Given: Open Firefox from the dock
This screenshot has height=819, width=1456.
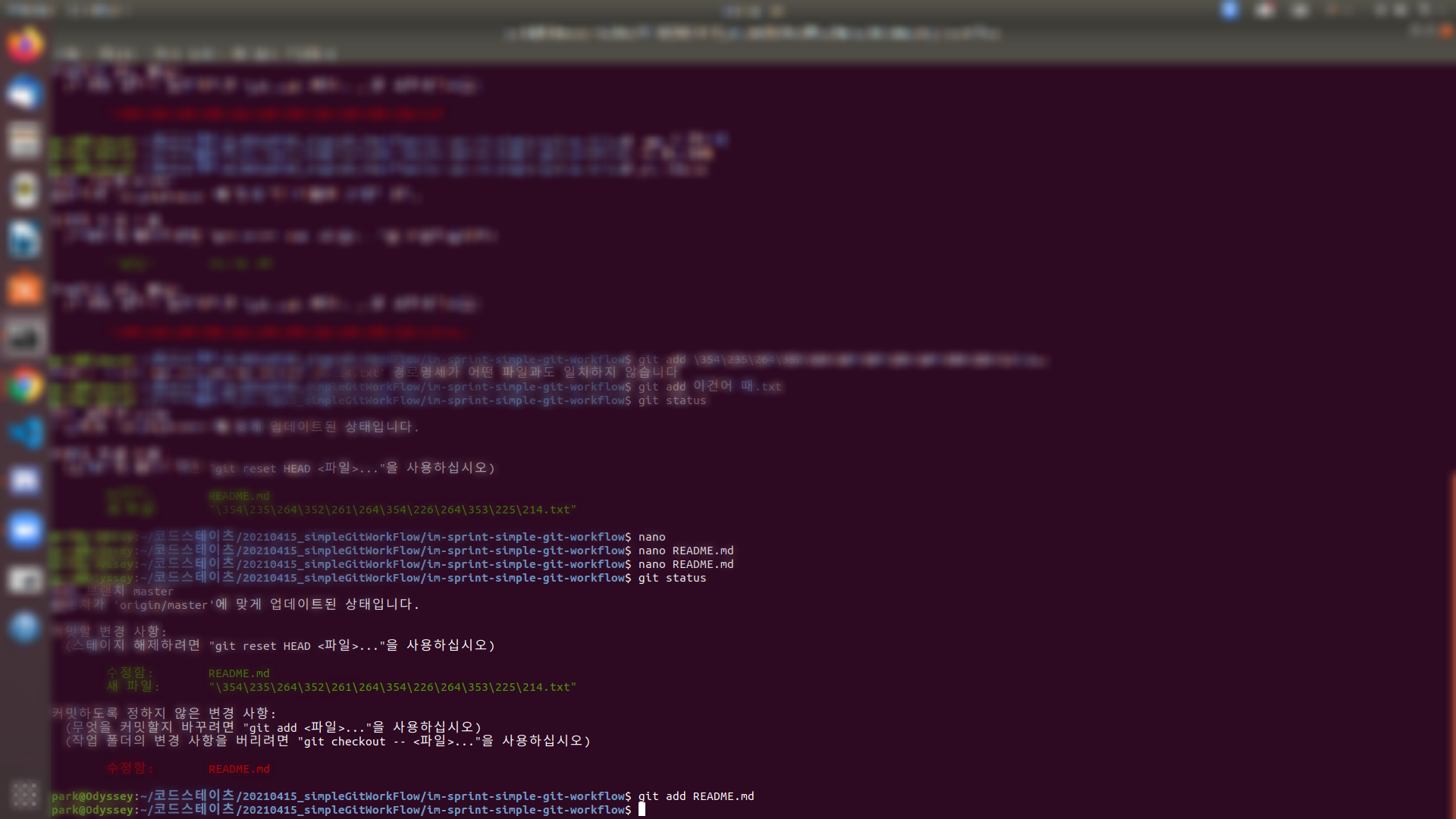Looking at the screenshot, I should (x=24, y=45).
